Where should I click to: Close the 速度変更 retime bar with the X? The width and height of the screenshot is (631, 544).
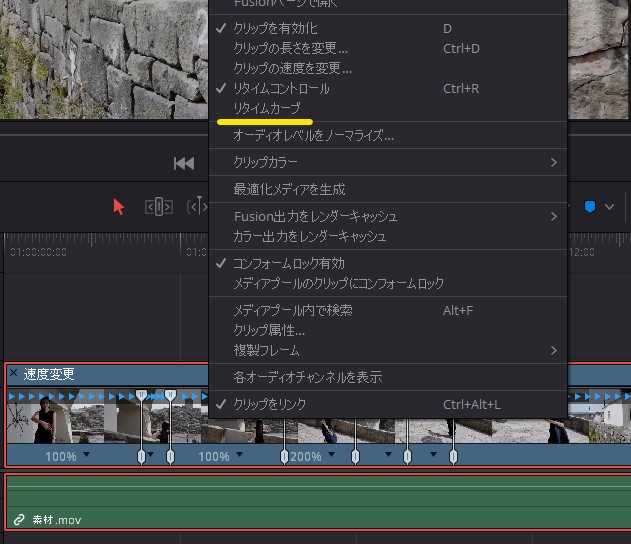pyautogui.click(x=13, y=373)
